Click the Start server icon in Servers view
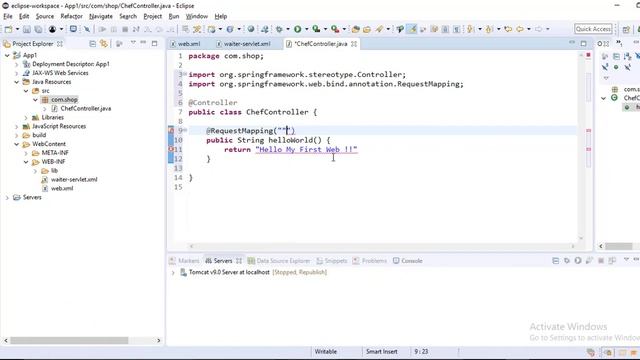This screenshot has height=360, width=640. [578, 261]
